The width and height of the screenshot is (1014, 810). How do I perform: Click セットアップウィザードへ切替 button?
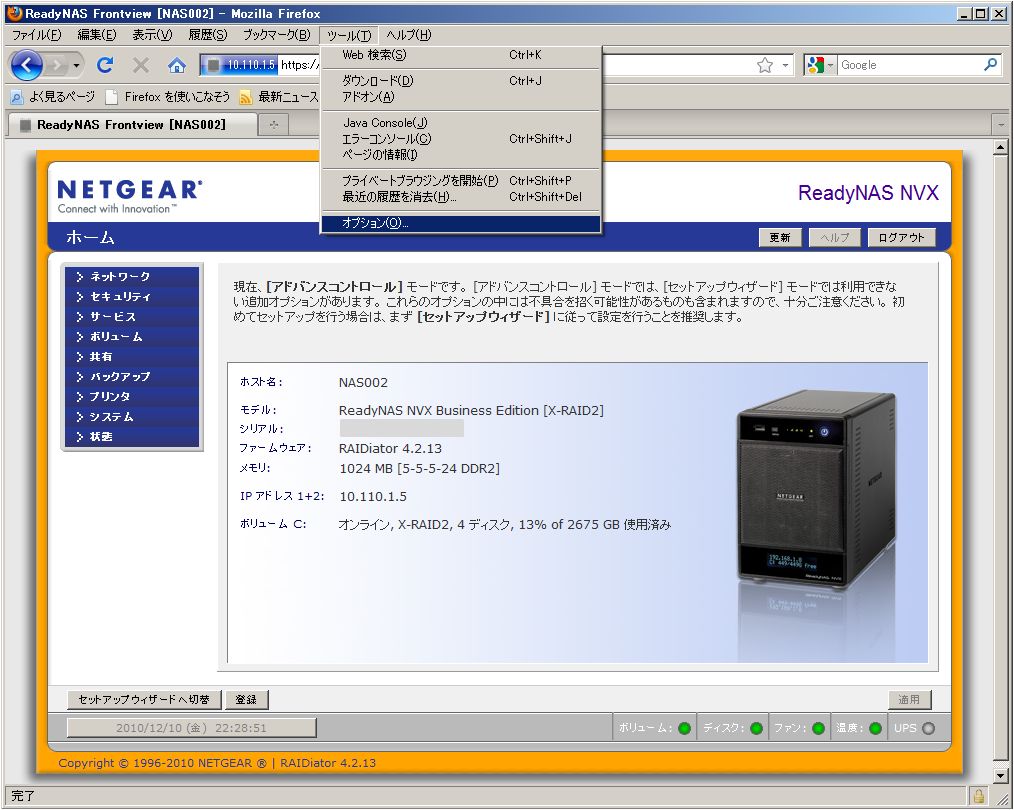click(144, 699)
